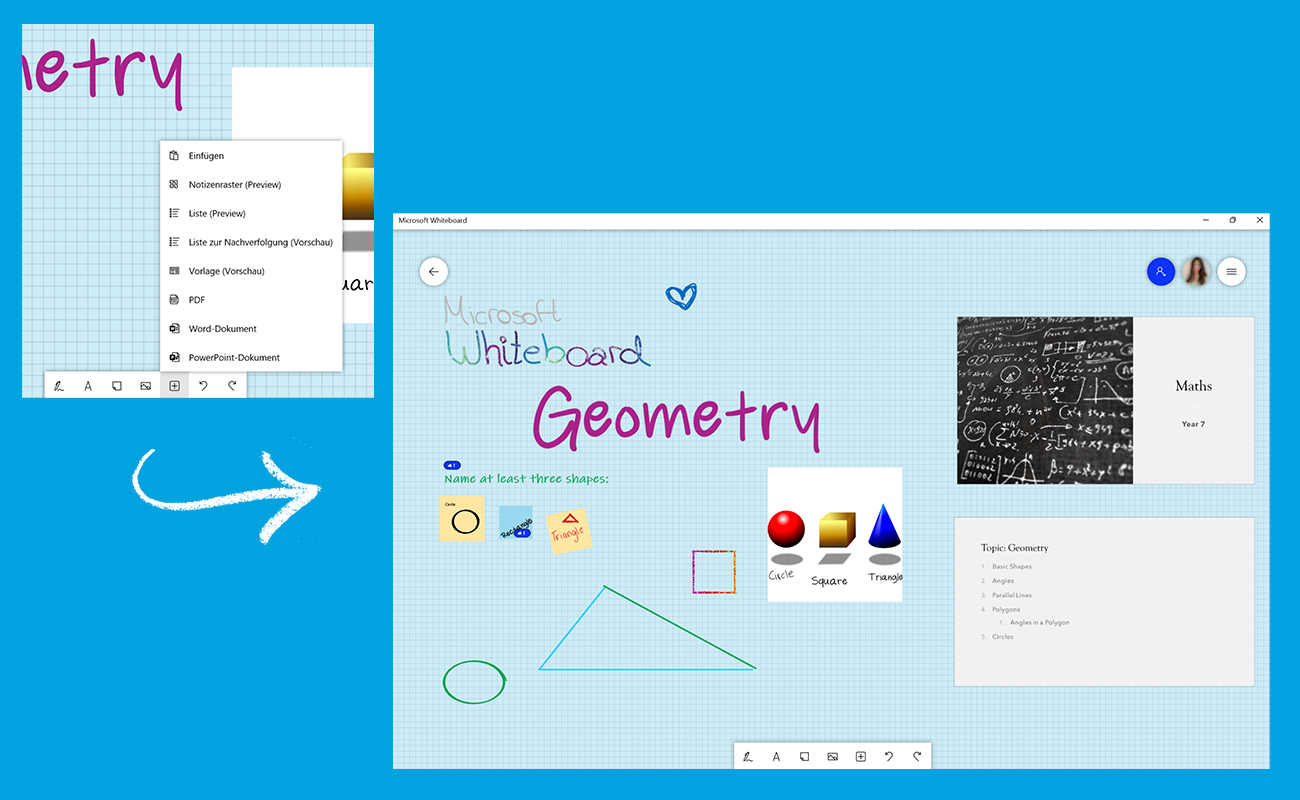
Task: Select the yellow Circle sticky note
Action: point(462,519)
